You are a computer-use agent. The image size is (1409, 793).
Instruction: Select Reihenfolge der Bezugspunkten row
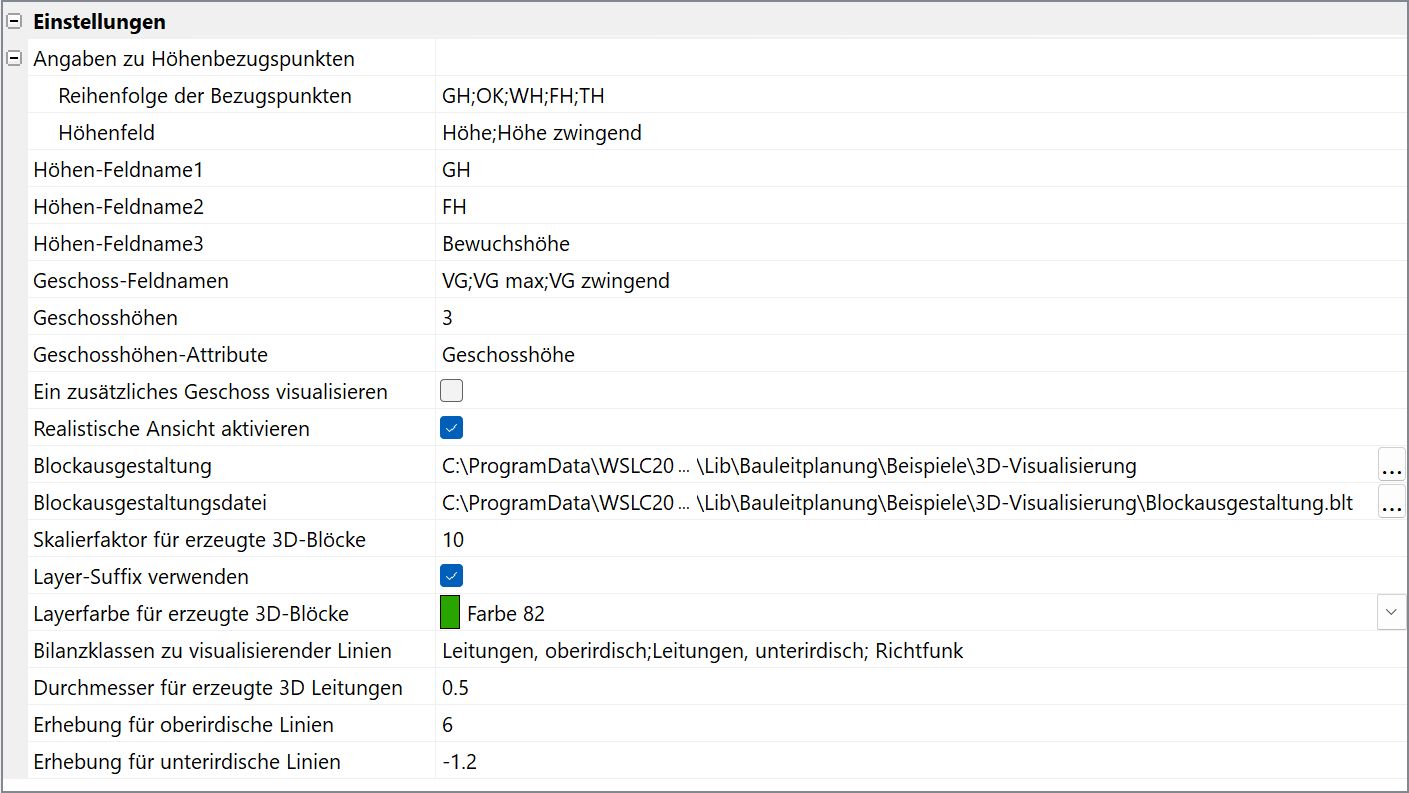205,96
